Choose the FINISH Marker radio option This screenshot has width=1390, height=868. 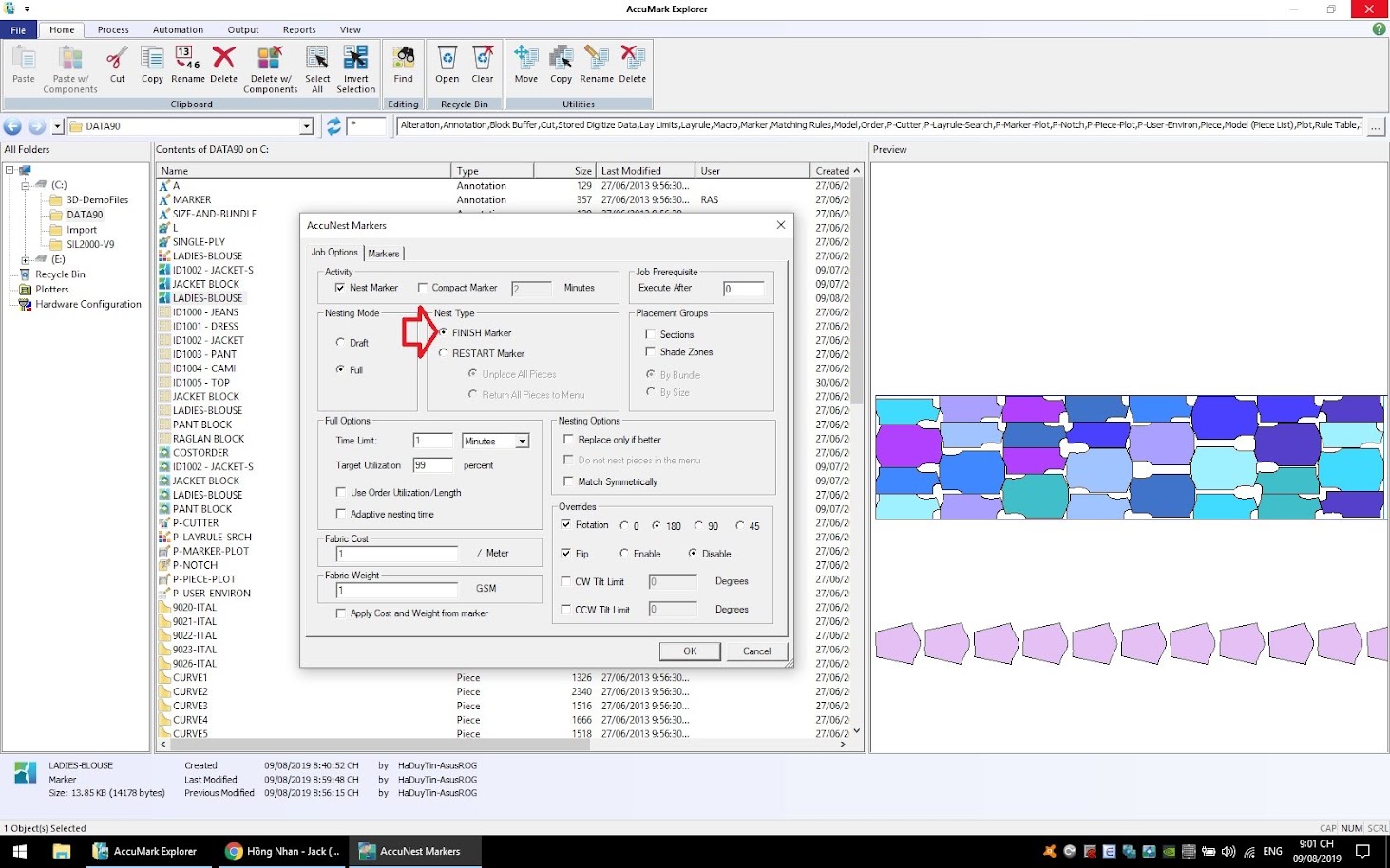443,332
